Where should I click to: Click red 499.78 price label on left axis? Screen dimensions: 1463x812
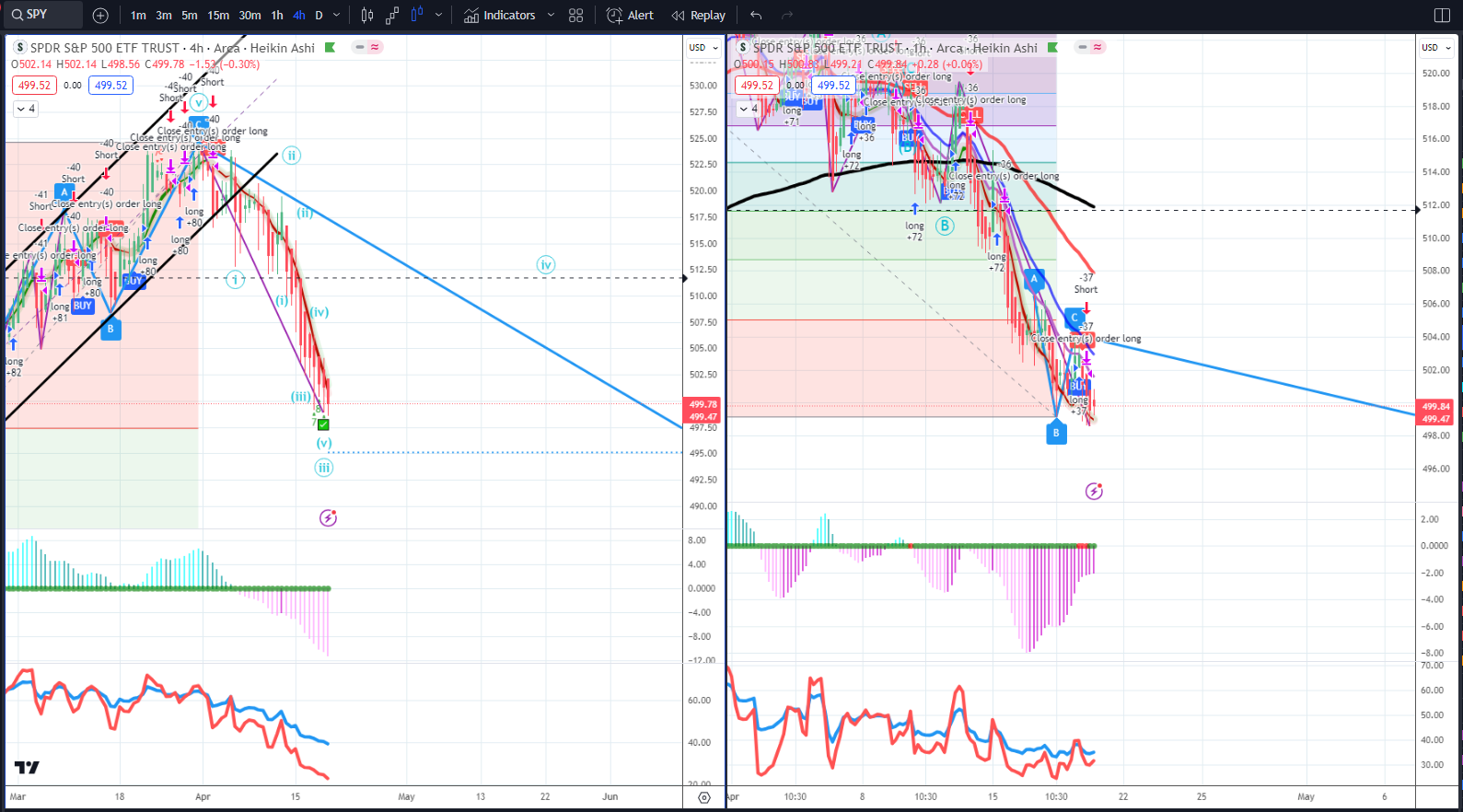[703, 404]
